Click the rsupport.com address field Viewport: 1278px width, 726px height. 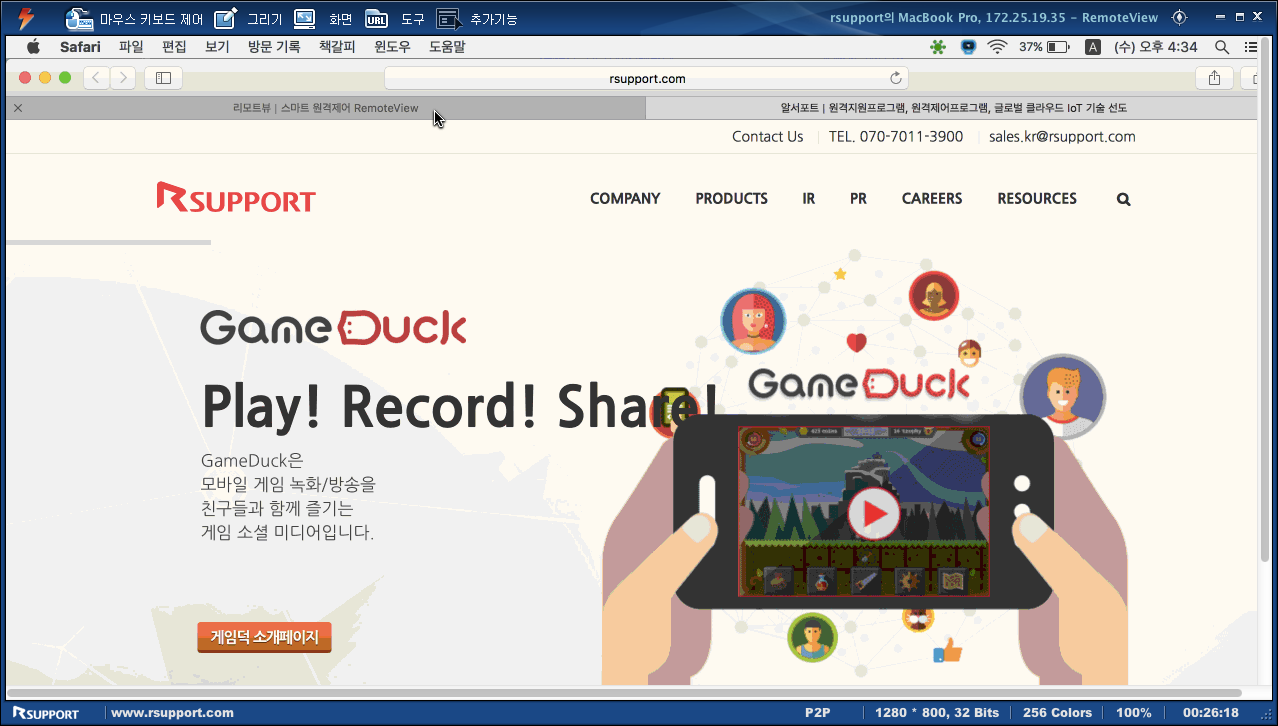pos(647,78)
